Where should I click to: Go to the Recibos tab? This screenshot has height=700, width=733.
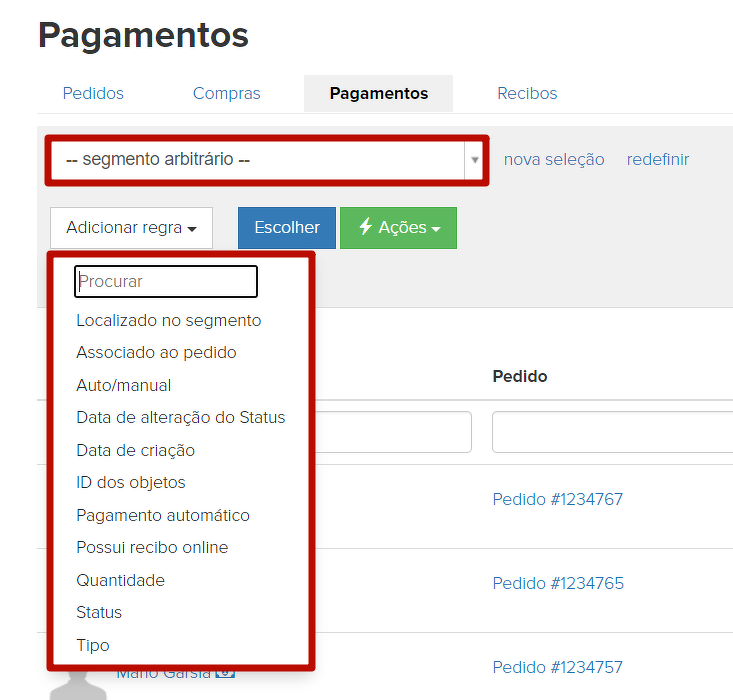tap(527, 93)
